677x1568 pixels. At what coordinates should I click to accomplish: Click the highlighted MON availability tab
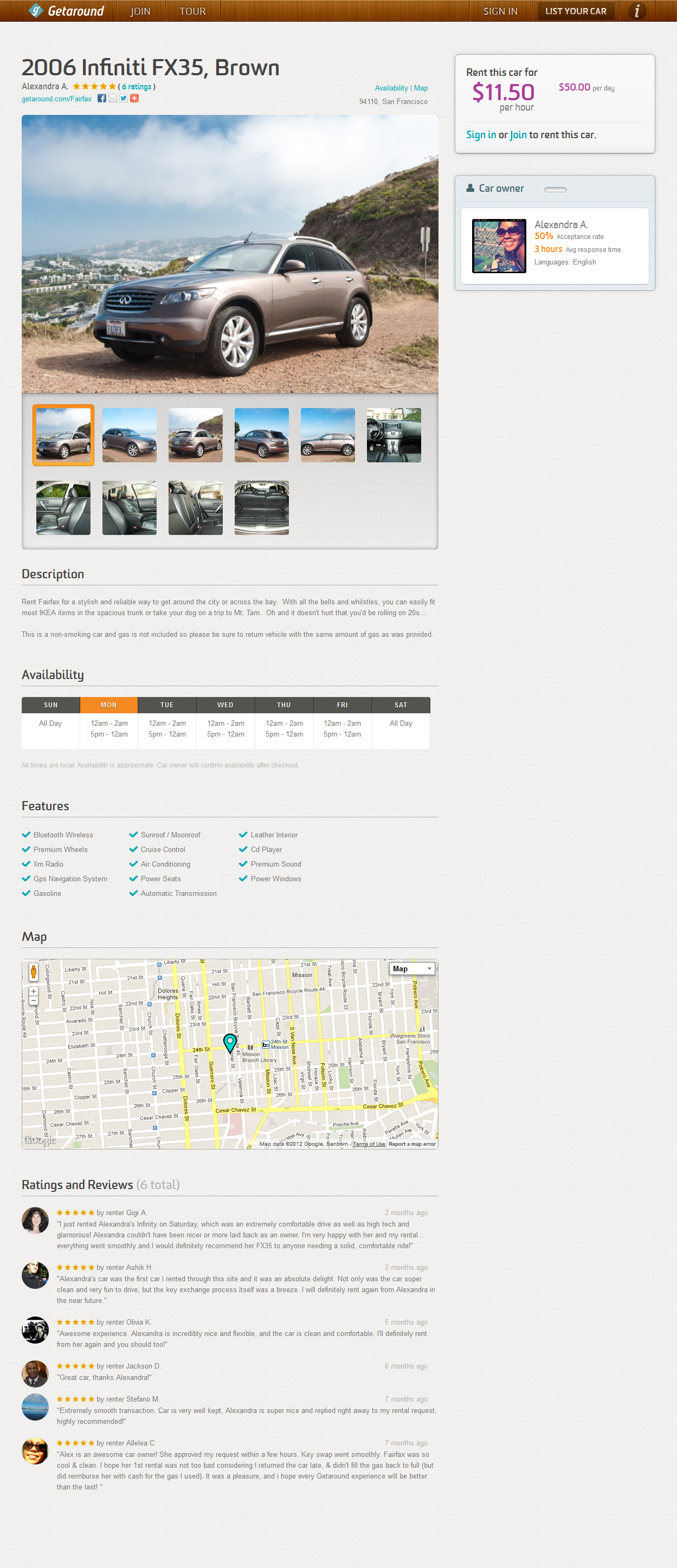(x=109, y=705)
